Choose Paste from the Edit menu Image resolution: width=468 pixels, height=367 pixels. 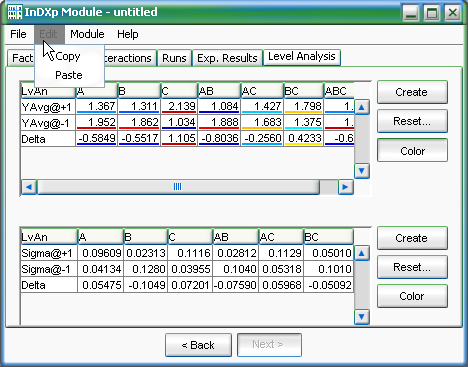[69, 75]
